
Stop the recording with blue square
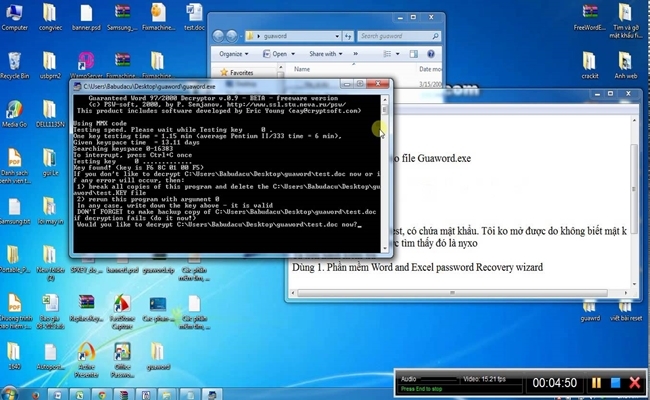click(x=615, y=383)
